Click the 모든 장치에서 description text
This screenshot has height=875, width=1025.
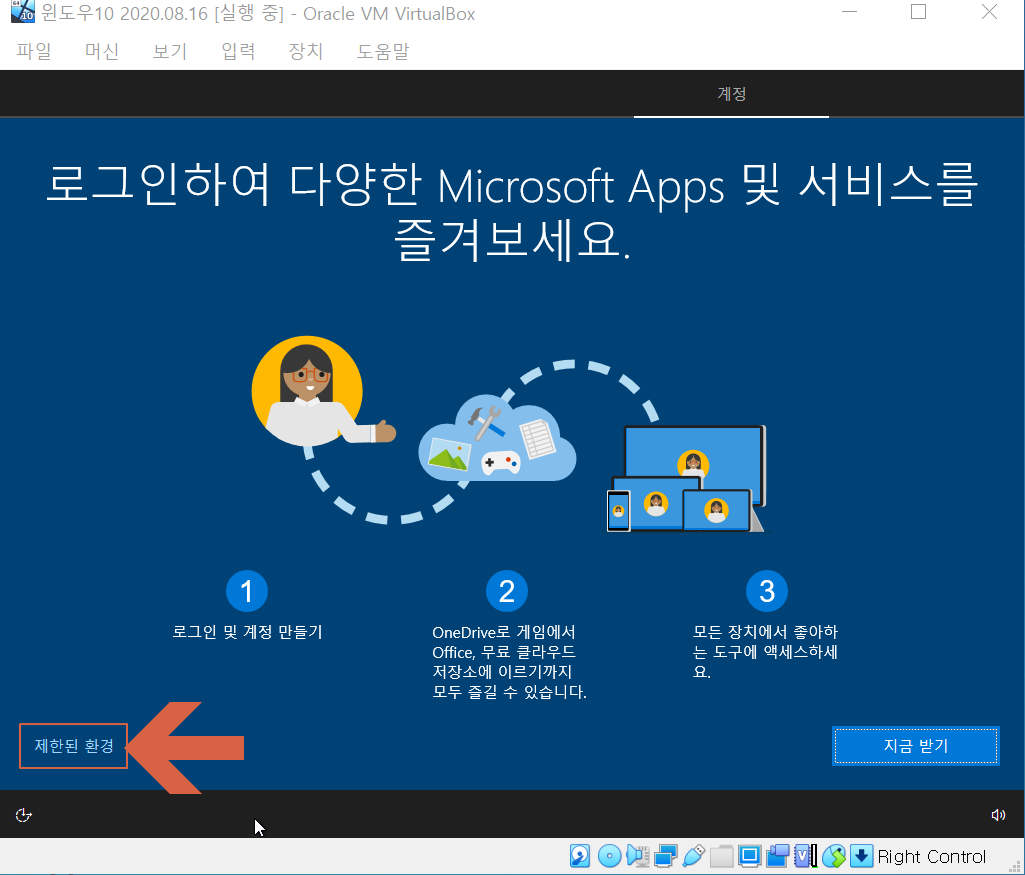pos(765,652)
